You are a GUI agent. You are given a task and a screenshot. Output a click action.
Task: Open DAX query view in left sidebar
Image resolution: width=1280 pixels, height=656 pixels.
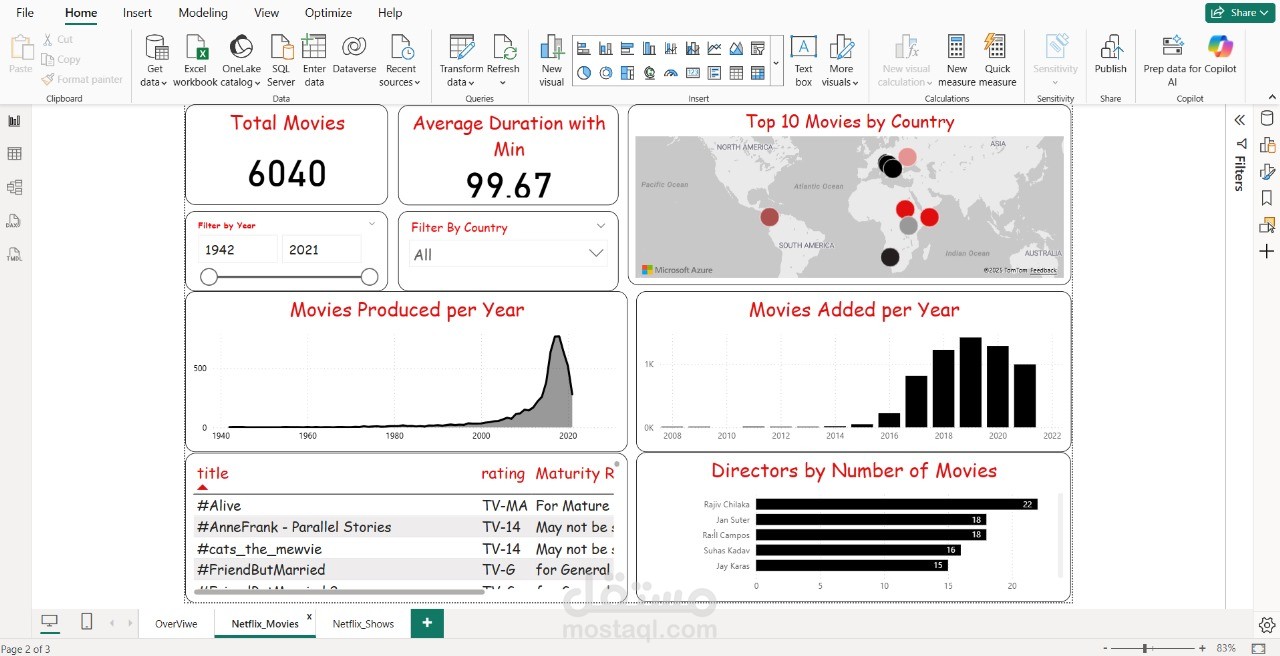click(15, 221)
